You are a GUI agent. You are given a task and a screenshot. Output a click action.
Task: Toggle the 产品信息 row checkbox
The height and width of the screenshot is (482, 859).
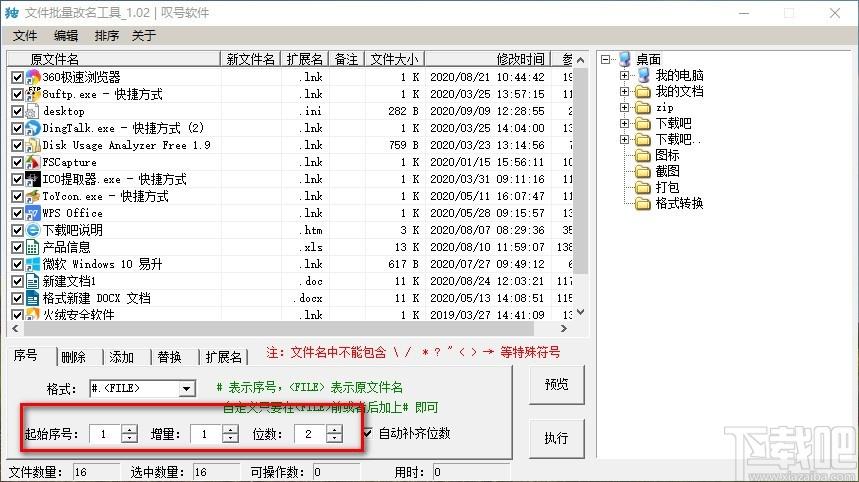17,247
